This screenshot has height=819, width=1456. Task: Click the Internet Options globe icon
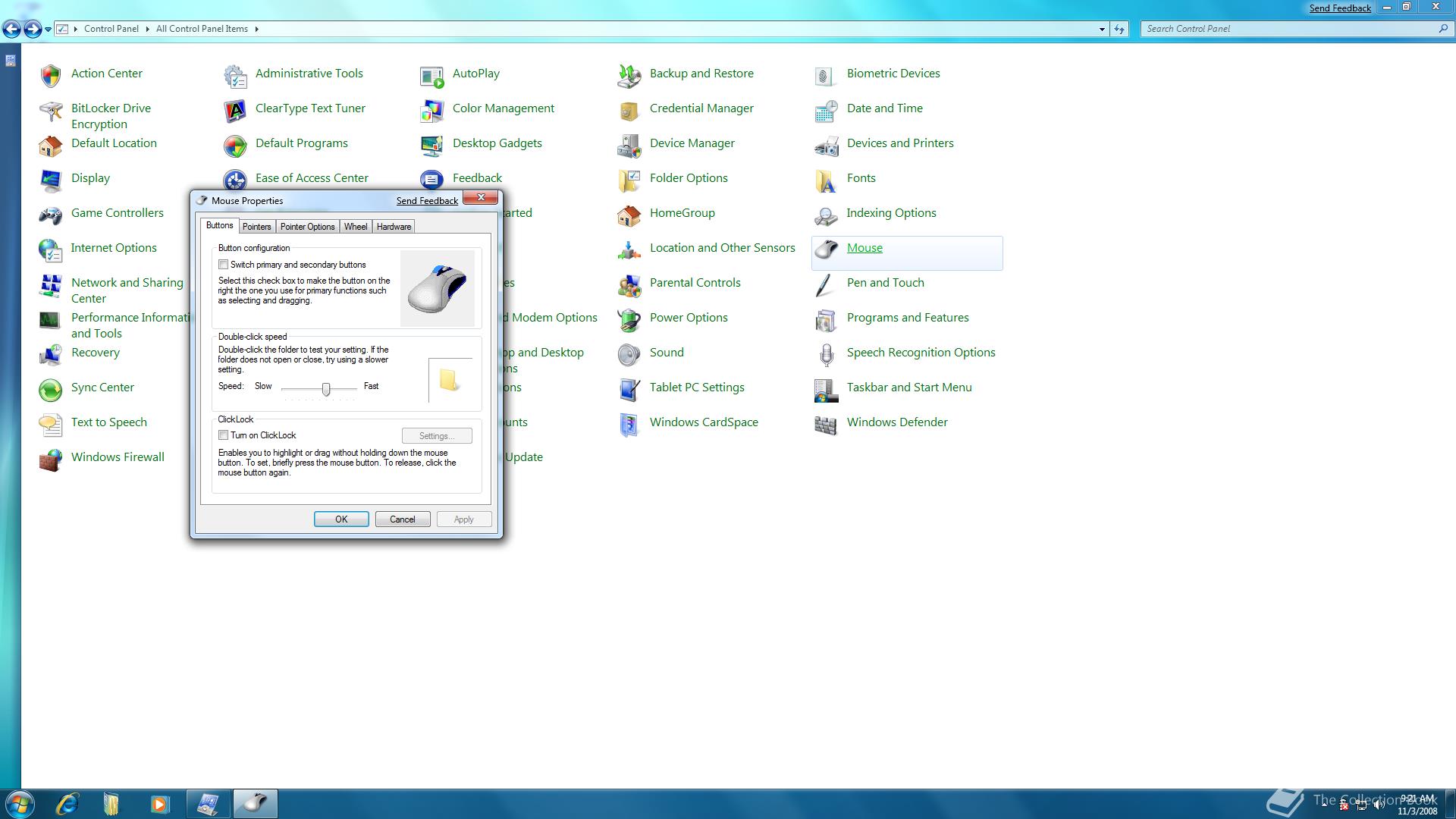51,250
